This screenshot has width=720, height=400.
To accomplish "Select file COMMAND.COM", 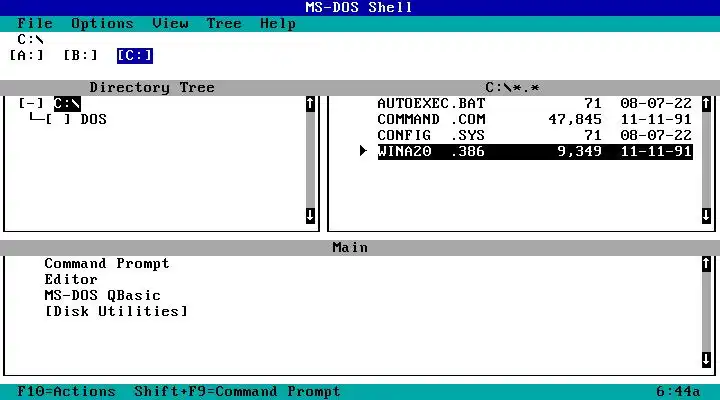I will click(535, 119).
